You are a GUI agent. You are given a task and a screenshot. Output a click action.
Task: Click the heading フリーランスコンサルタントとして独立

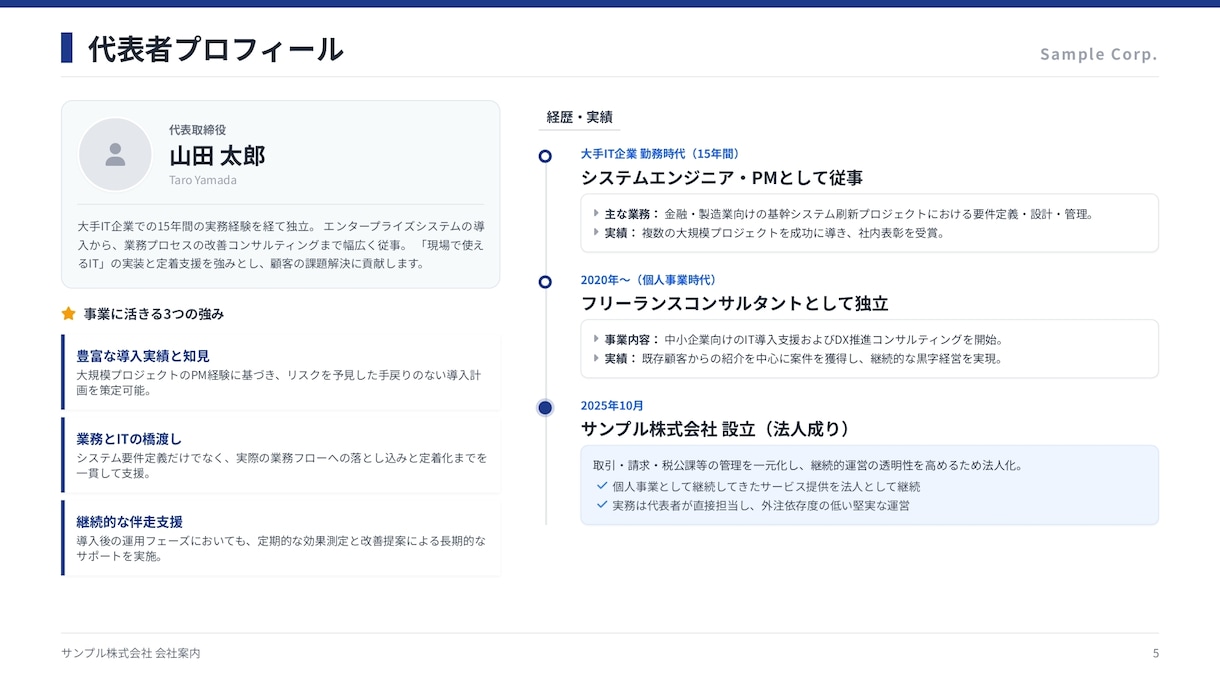click(735, 303)
